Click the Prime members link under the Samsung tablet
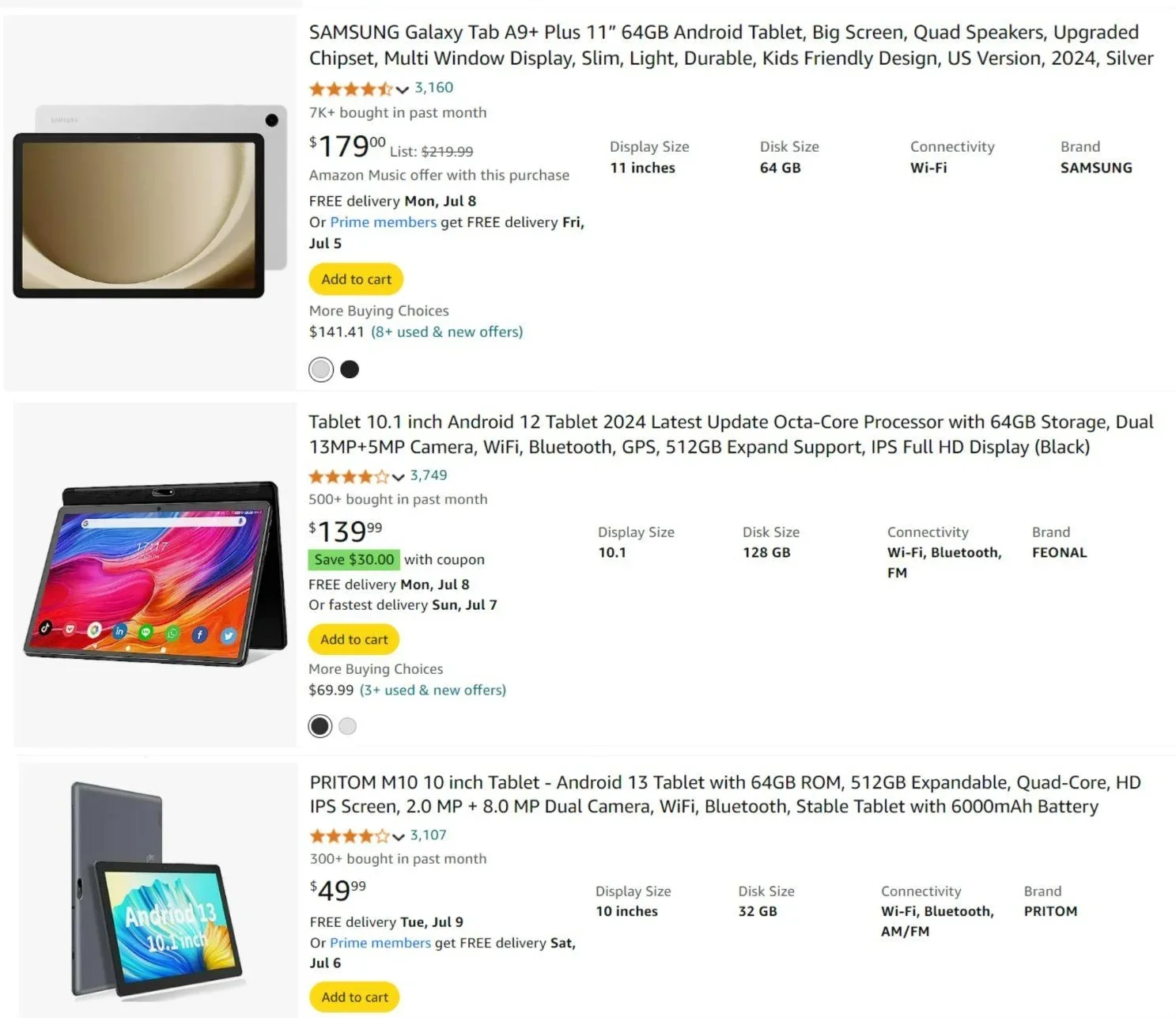The width and height of the screenshot is (1176, 1018). click(382, 222)
